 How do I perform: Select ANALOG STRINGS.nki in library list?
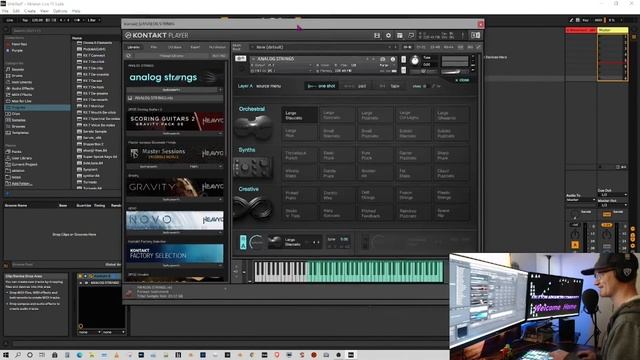pyautogui.click(x=175, y=98)
